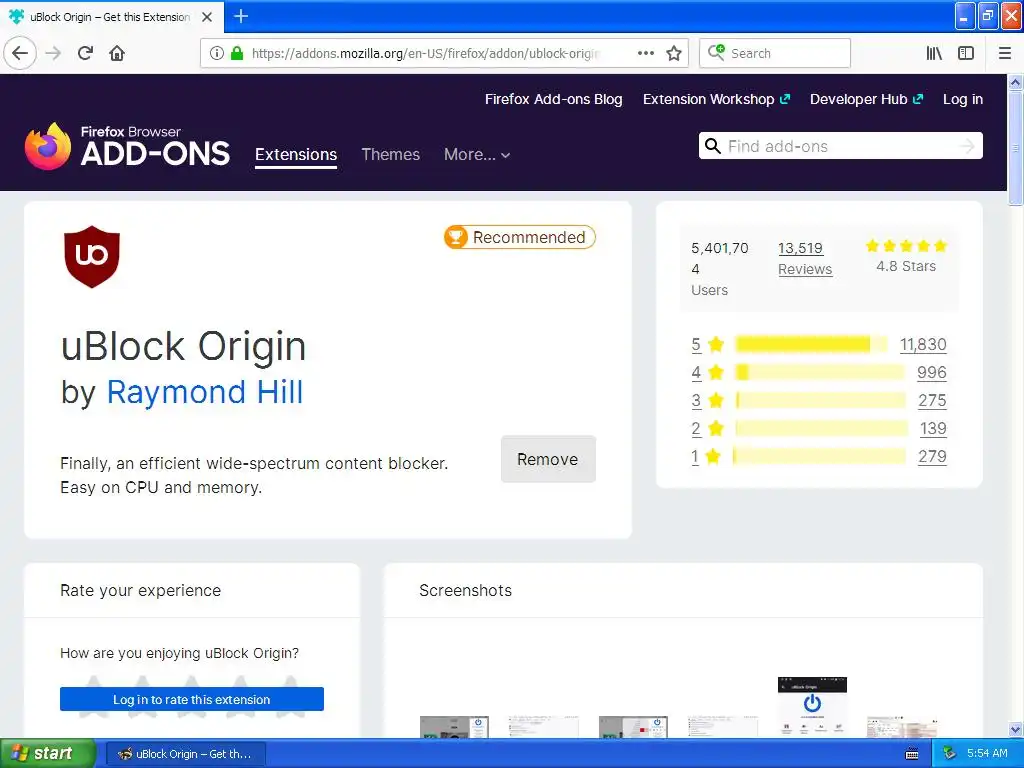View 2-star reviews count 139
Image resolution: width=1024 pixels, height=768 pixels.
[x=933, y=428]
